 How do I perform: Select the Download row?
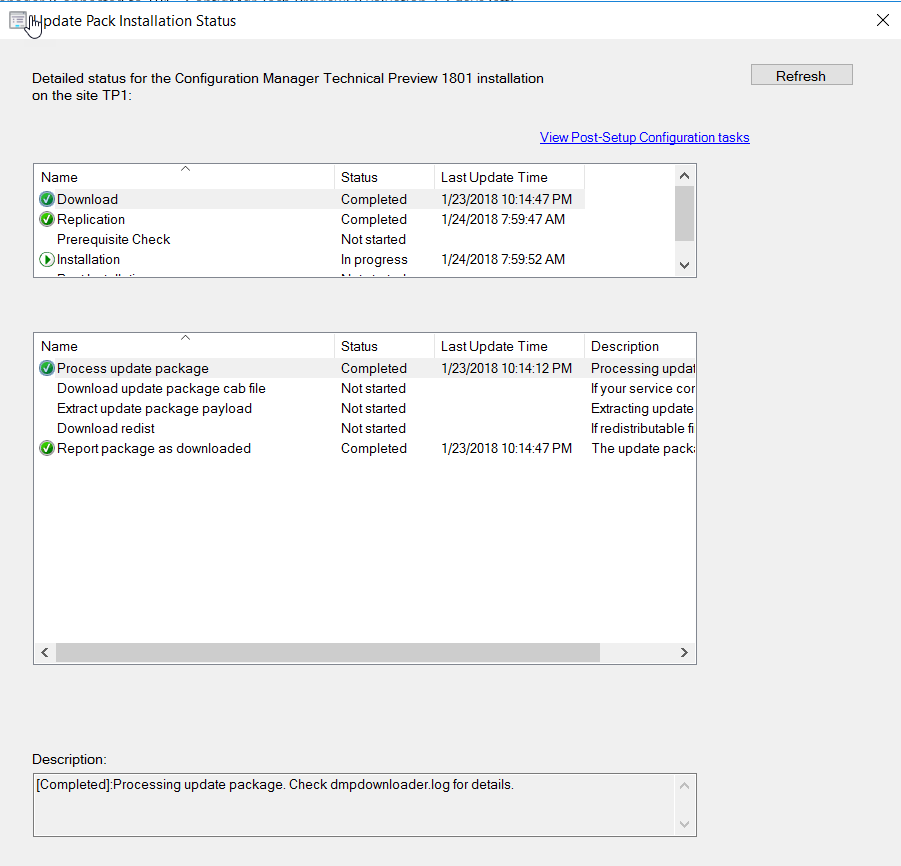tap(309, 199)
